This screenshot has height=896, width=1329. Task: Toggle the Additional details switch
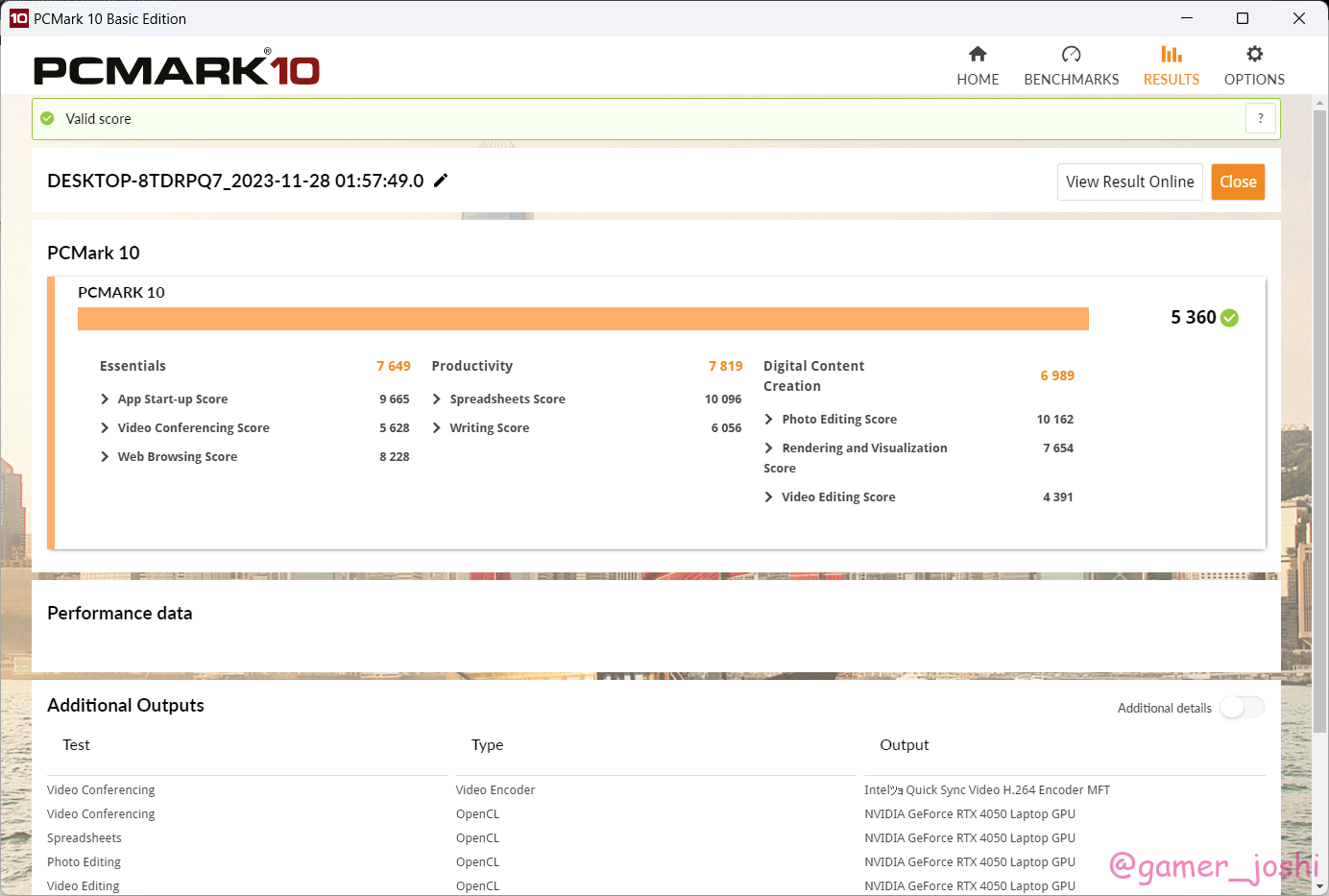(x=1242, y=708)
